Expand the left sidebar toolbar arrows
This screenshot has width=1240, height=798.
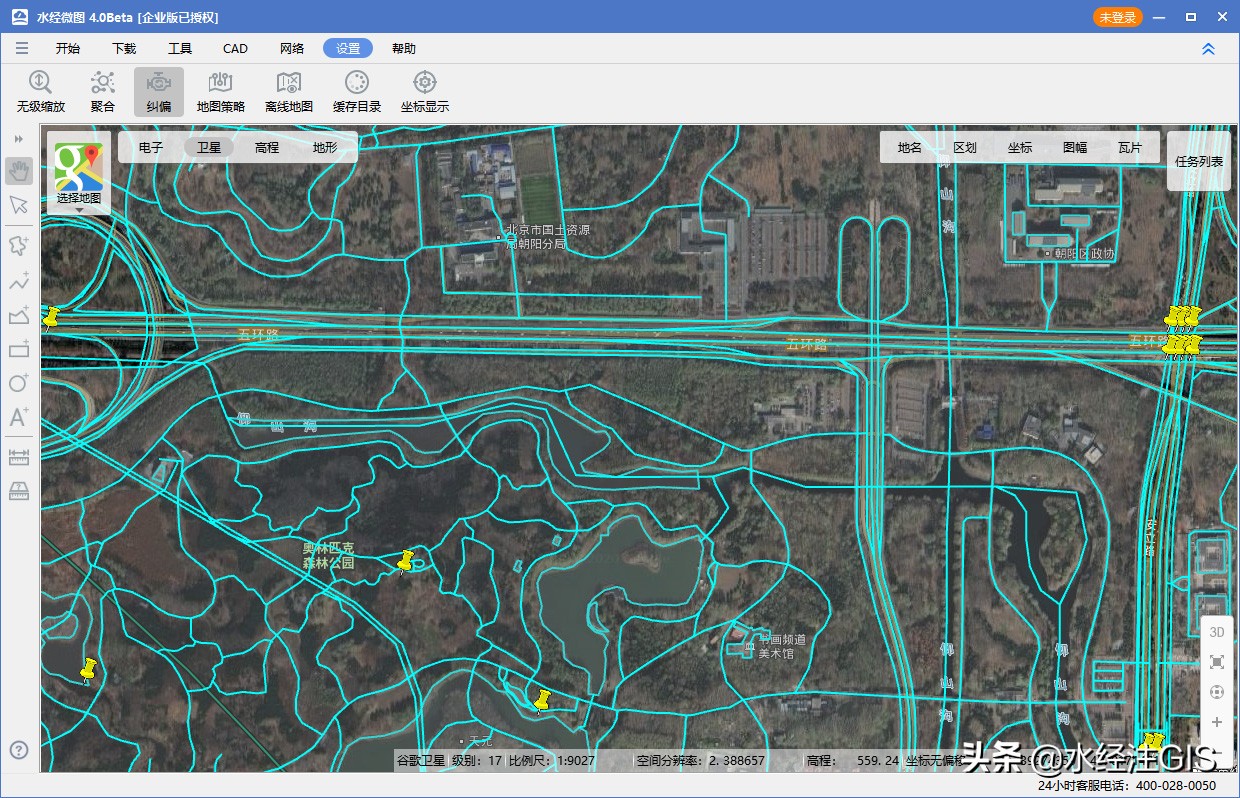click(19, 139)
